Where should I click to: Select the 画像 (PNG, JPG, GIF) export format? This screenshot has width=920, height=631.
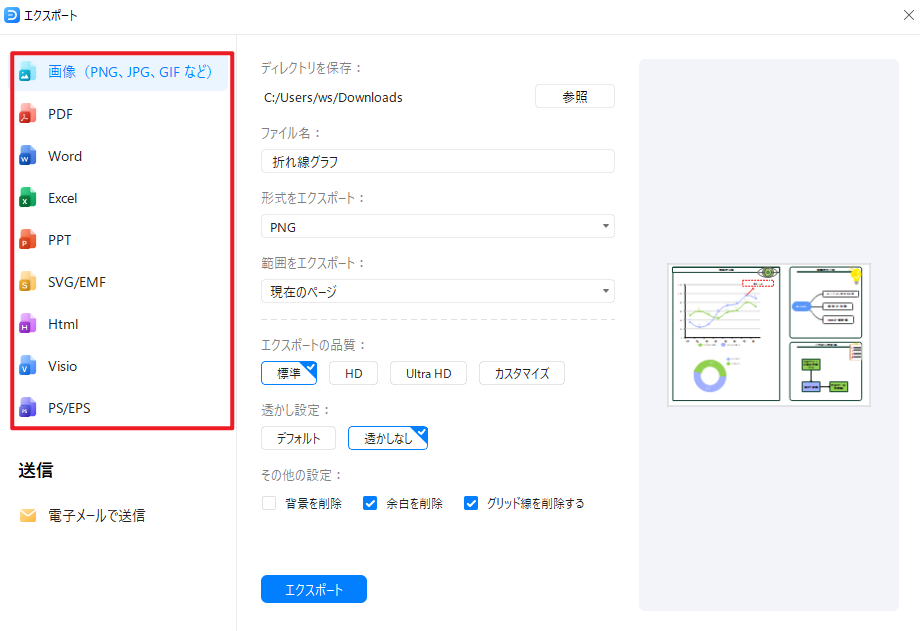[x=120, y=71]
